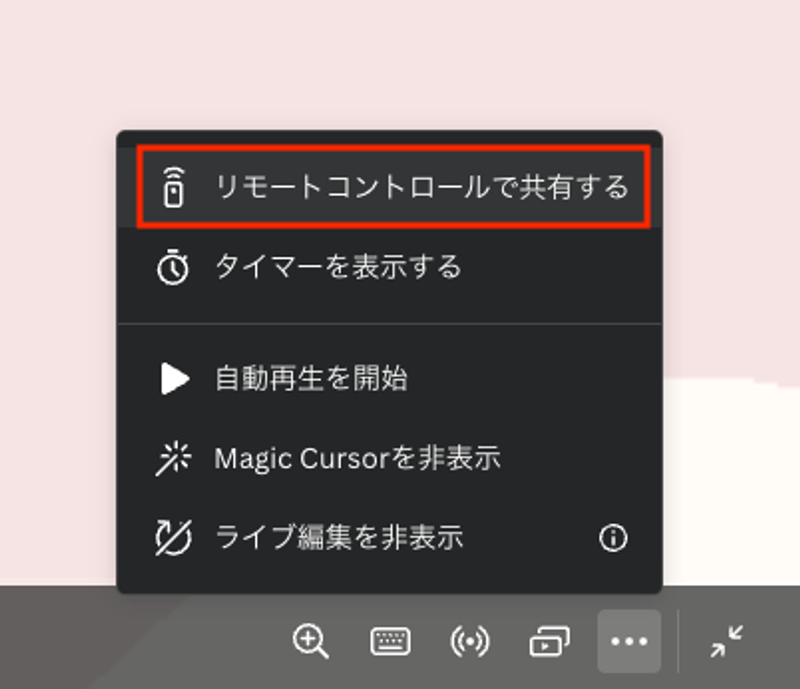Open the three-dot overflow menu

(x=628, y=641)
